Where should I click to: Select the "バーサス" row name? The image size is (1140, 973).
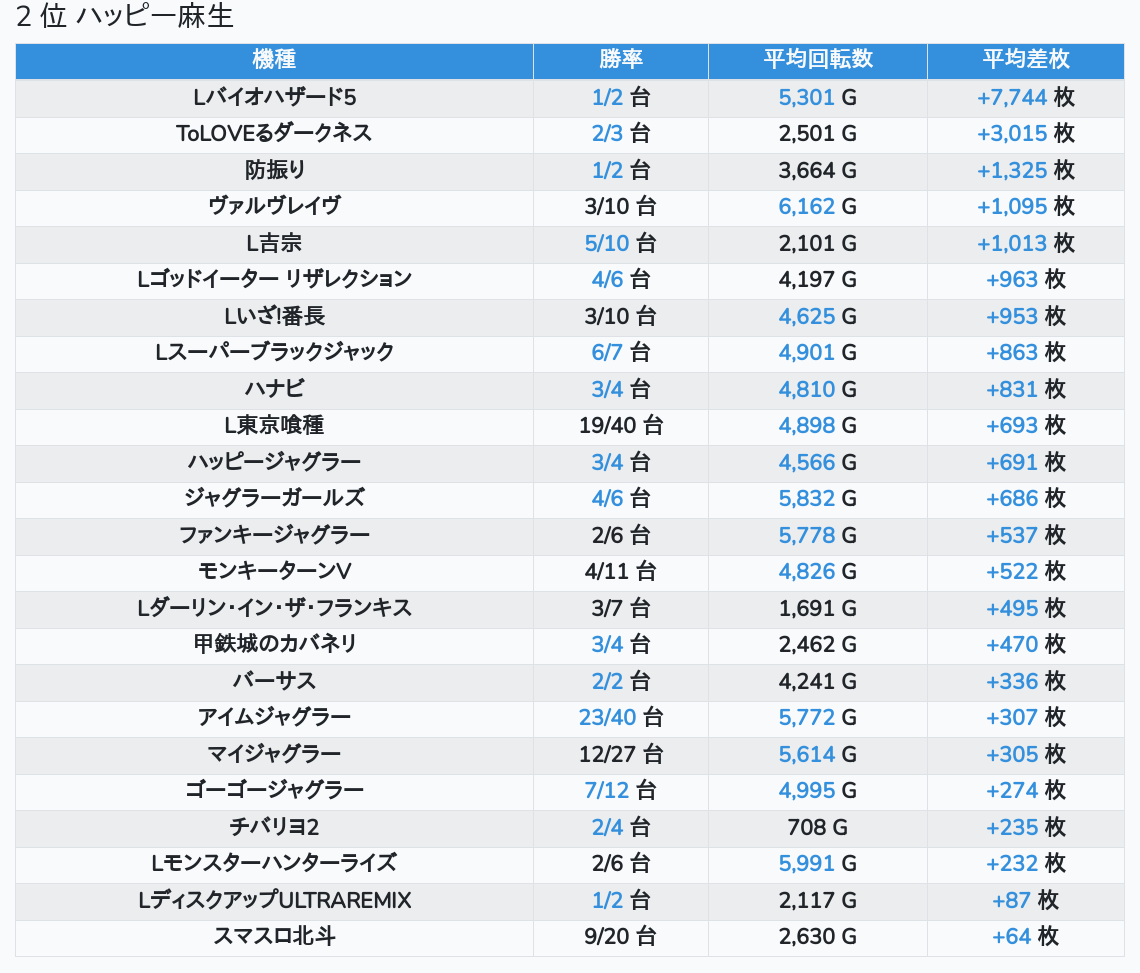(x=274, y=681)
